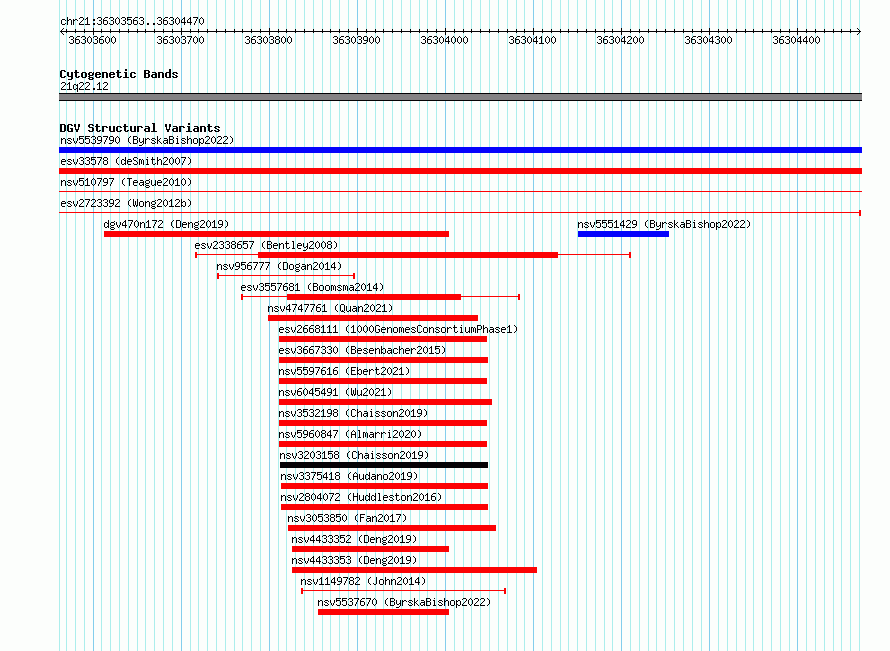
Task: Select the thin nsv956777 variant line
Action: click(286, 276)
